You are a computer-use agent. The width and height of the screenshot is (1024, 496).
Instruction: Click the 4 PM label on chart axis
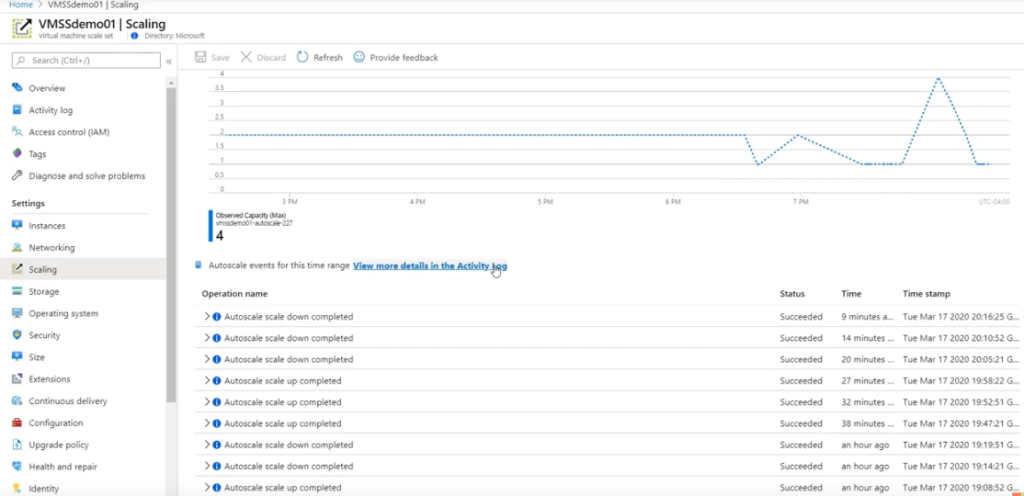pos(417,202)
